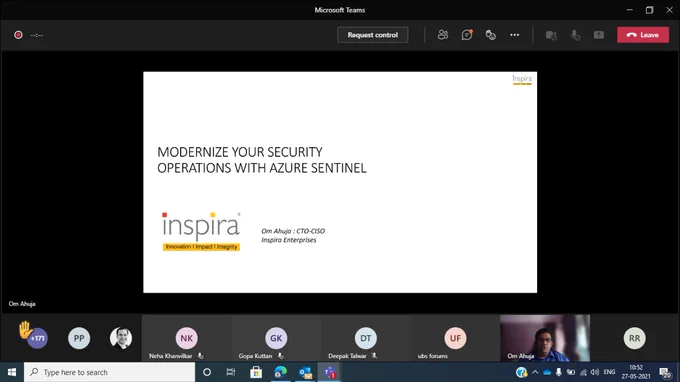Click the Request control button
Screen dimensions: 680x382
pyautogui.click(x=373, y=35)
